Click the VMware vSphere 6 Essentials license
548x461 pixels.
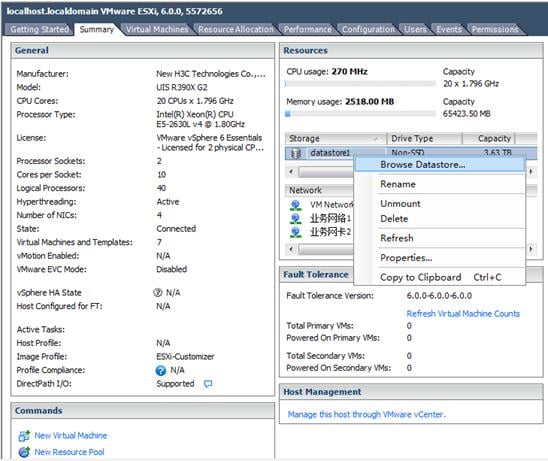coord(210,143)
